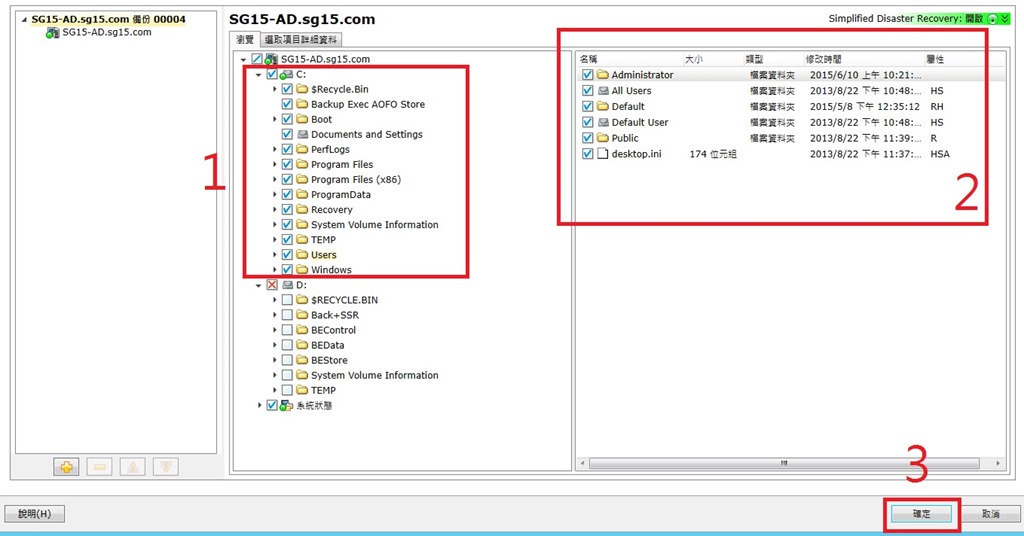This screenshot has width=1024, height=536.
Task: Click the 取消 cancel button
Action: click(x=990, y=514)
